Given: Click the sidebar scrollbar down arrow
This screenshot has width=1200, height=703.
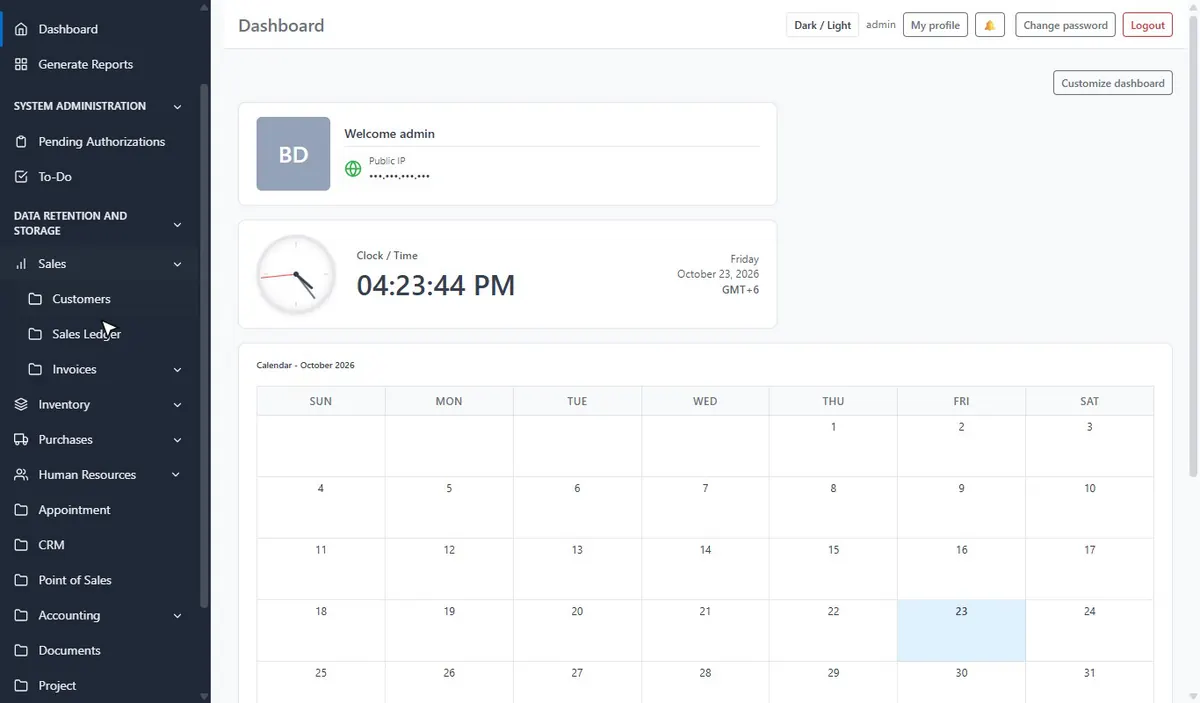Looking at the screenshot, I should [205, 696].
